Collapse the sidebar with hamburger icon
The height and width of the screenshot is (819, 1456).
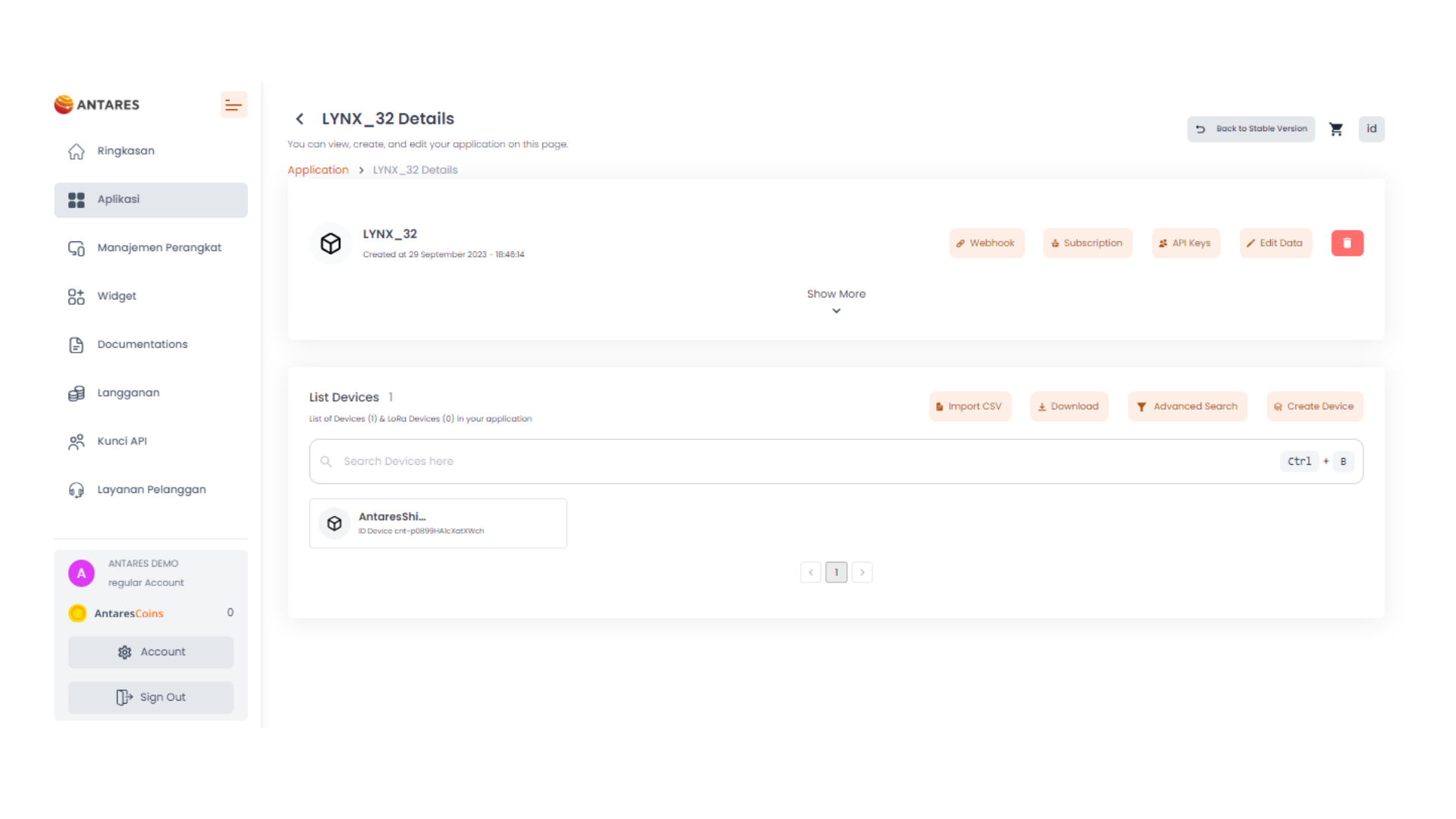click(x=234, y=105)
